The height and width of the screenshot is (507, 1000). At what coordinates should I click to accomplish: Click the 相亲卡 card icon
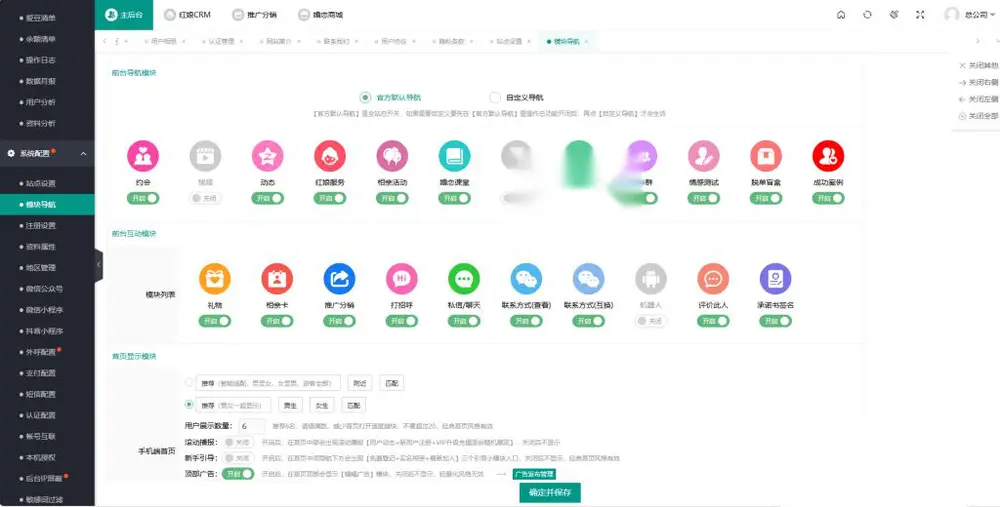pyautogui.click(x=277, y=279)
